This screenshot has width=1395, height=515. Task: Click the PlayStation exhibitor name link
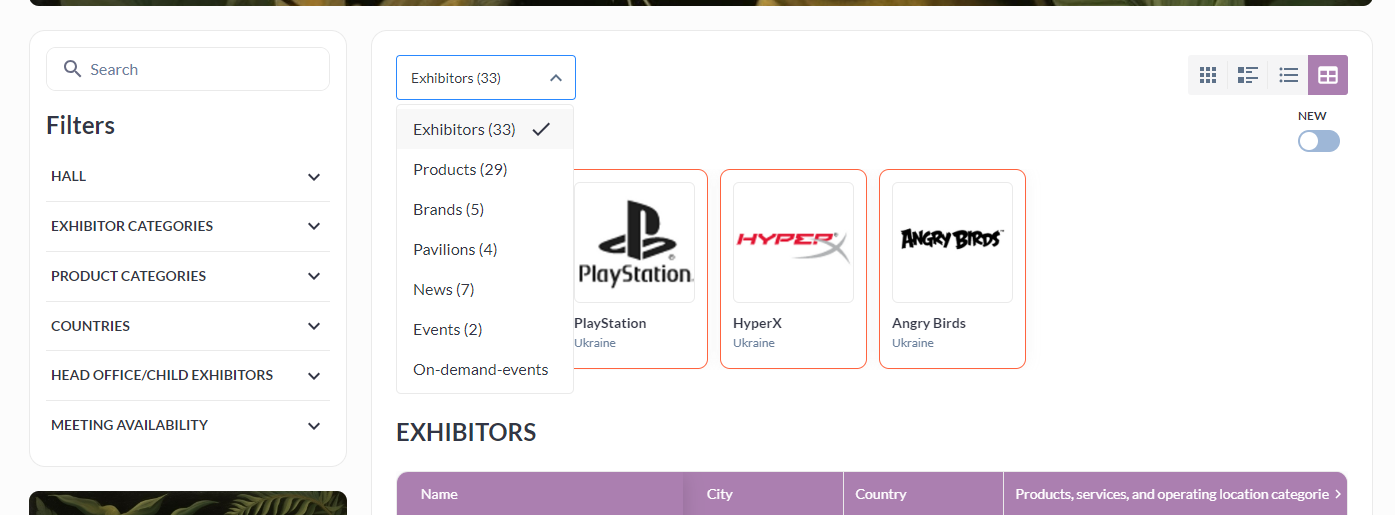point(610,323)
